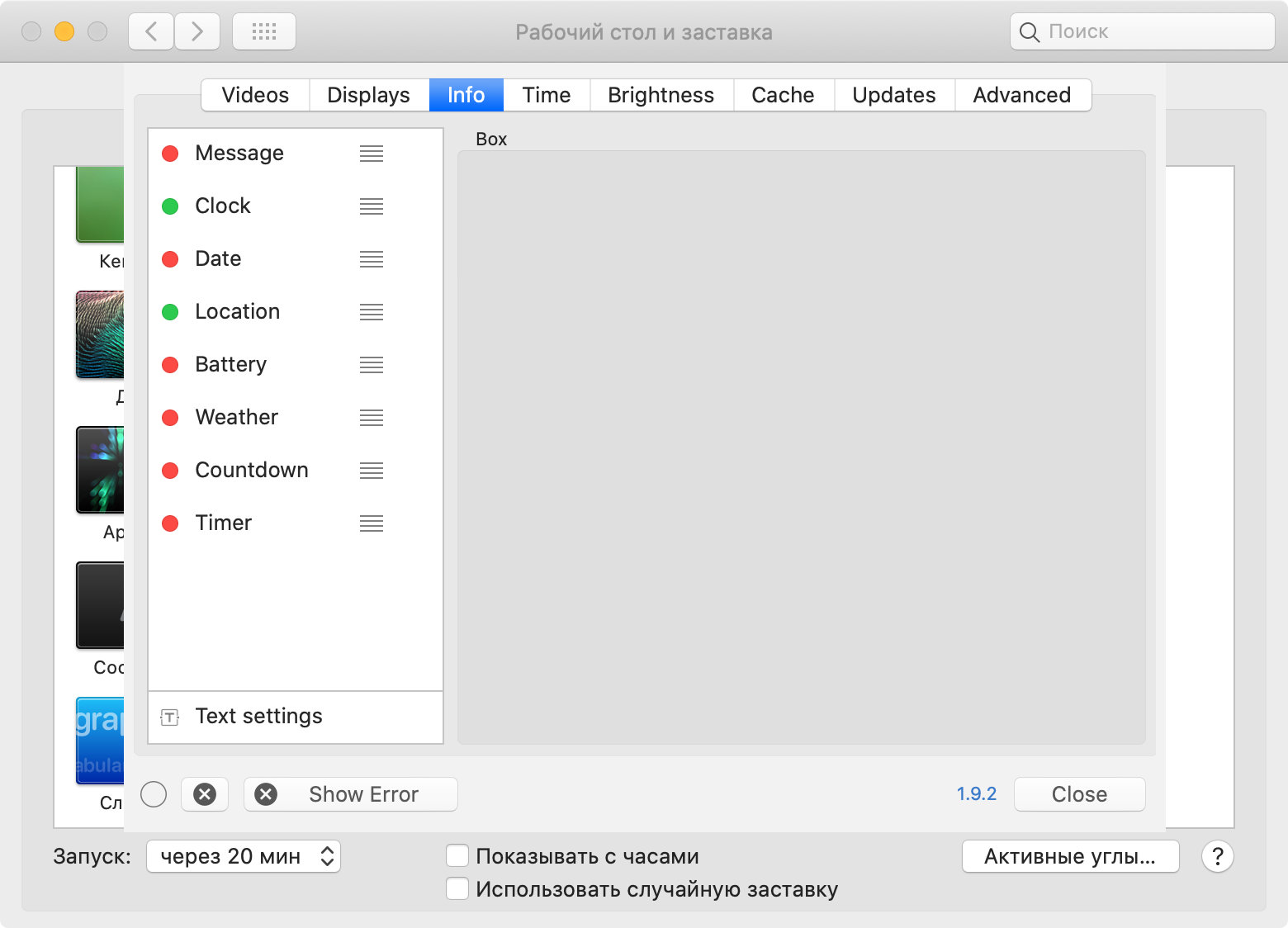
Task: Check Использовать случайную заставку option
Action: tap(457, 889)
